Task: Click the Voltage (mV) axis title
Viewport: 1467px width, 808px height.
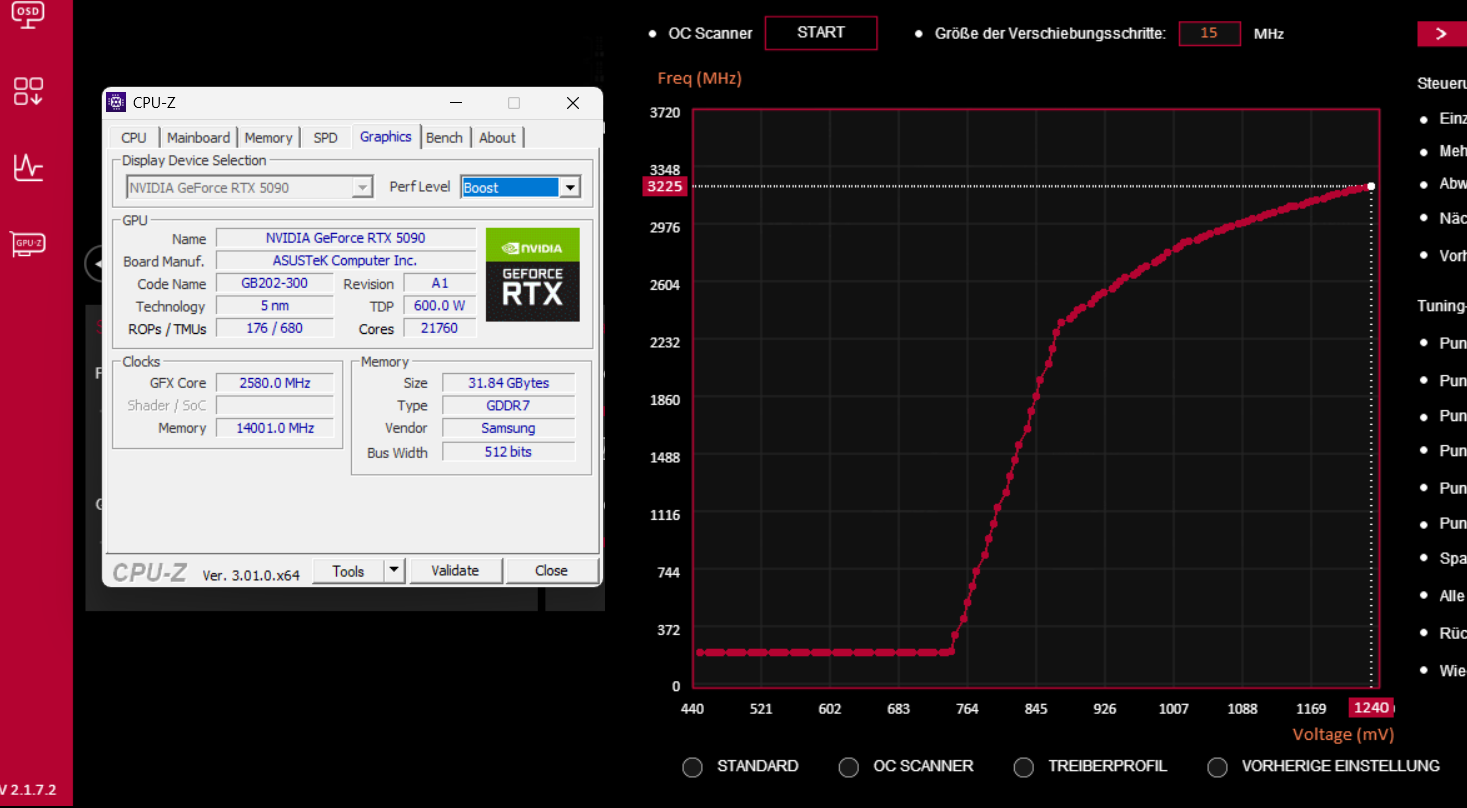Action: 1343,735
